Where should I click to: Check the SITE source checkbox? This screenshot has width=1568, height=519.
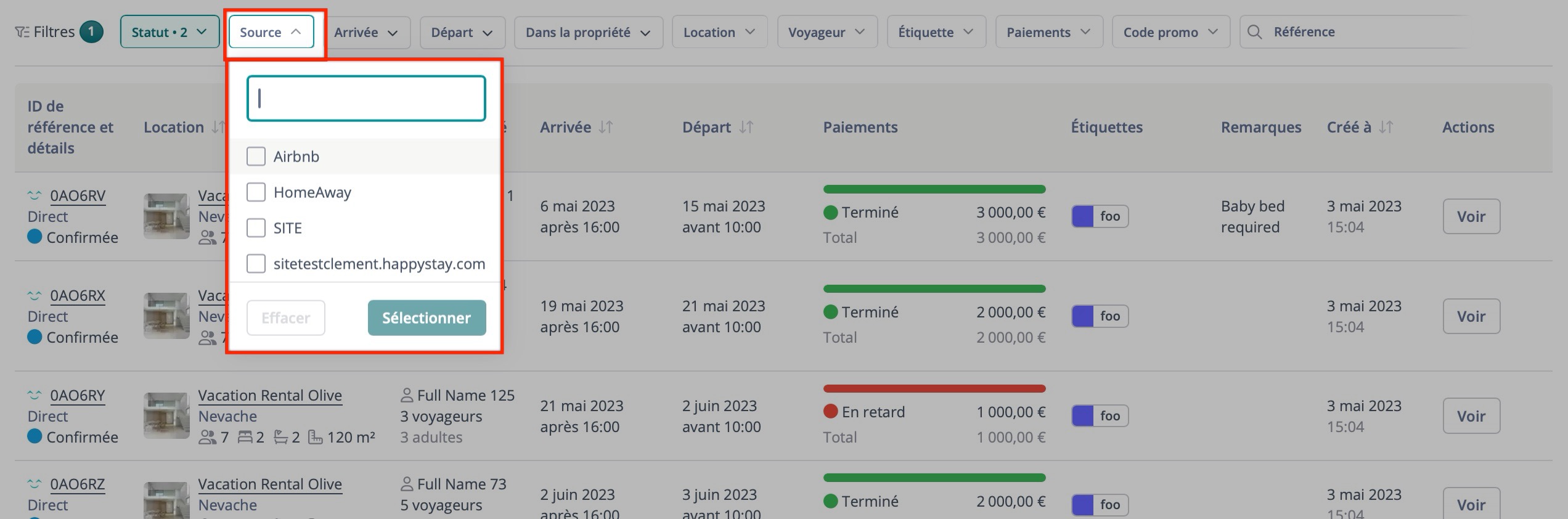(x=256, y=227)
